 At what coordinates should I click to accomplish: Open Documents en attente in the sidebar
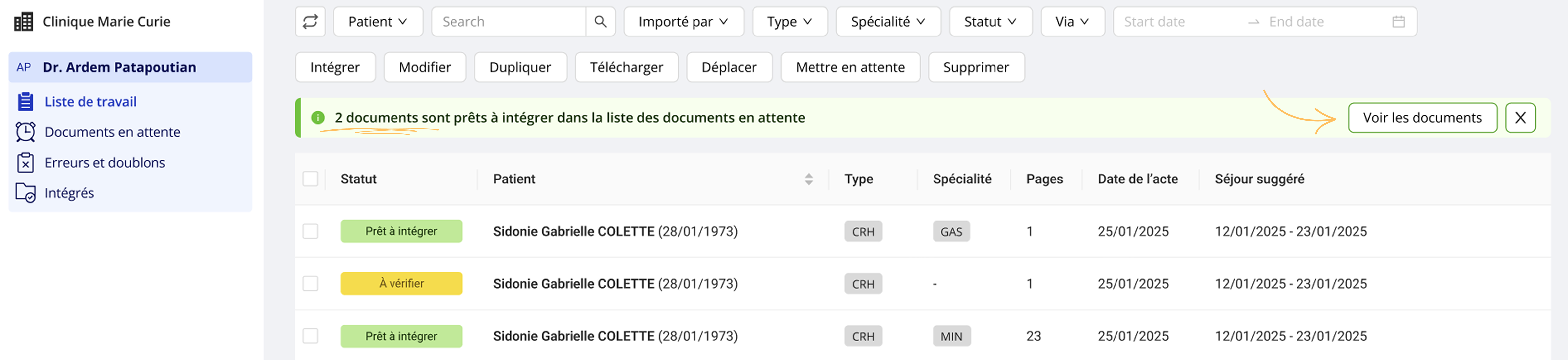point(112,132)
